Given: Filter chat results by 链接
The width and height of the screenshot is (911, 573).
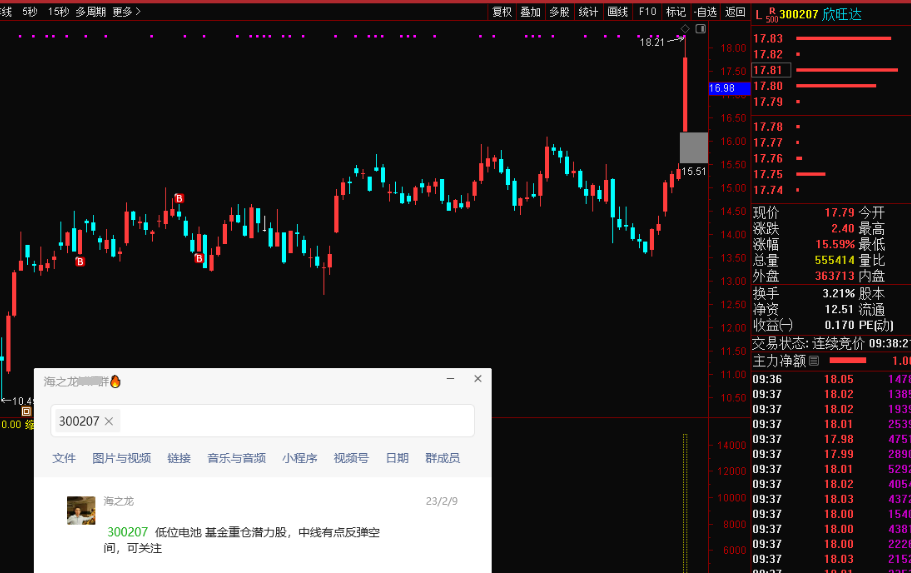Looking at the screenshot, I should coord(179,458).
